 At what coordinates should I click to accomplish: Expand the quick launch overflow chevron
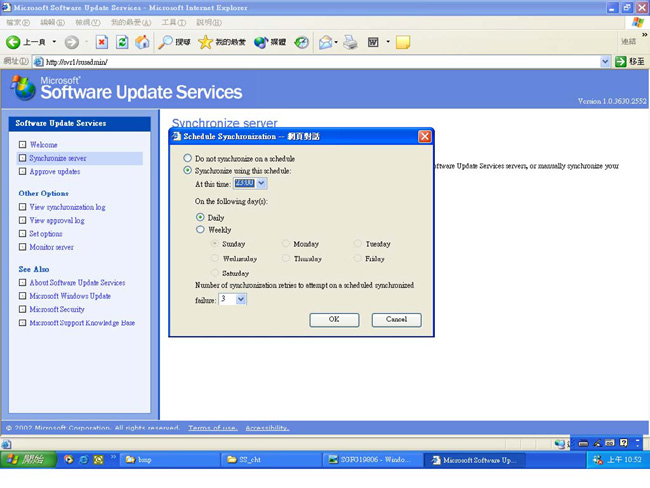click(x=113, y=457)
